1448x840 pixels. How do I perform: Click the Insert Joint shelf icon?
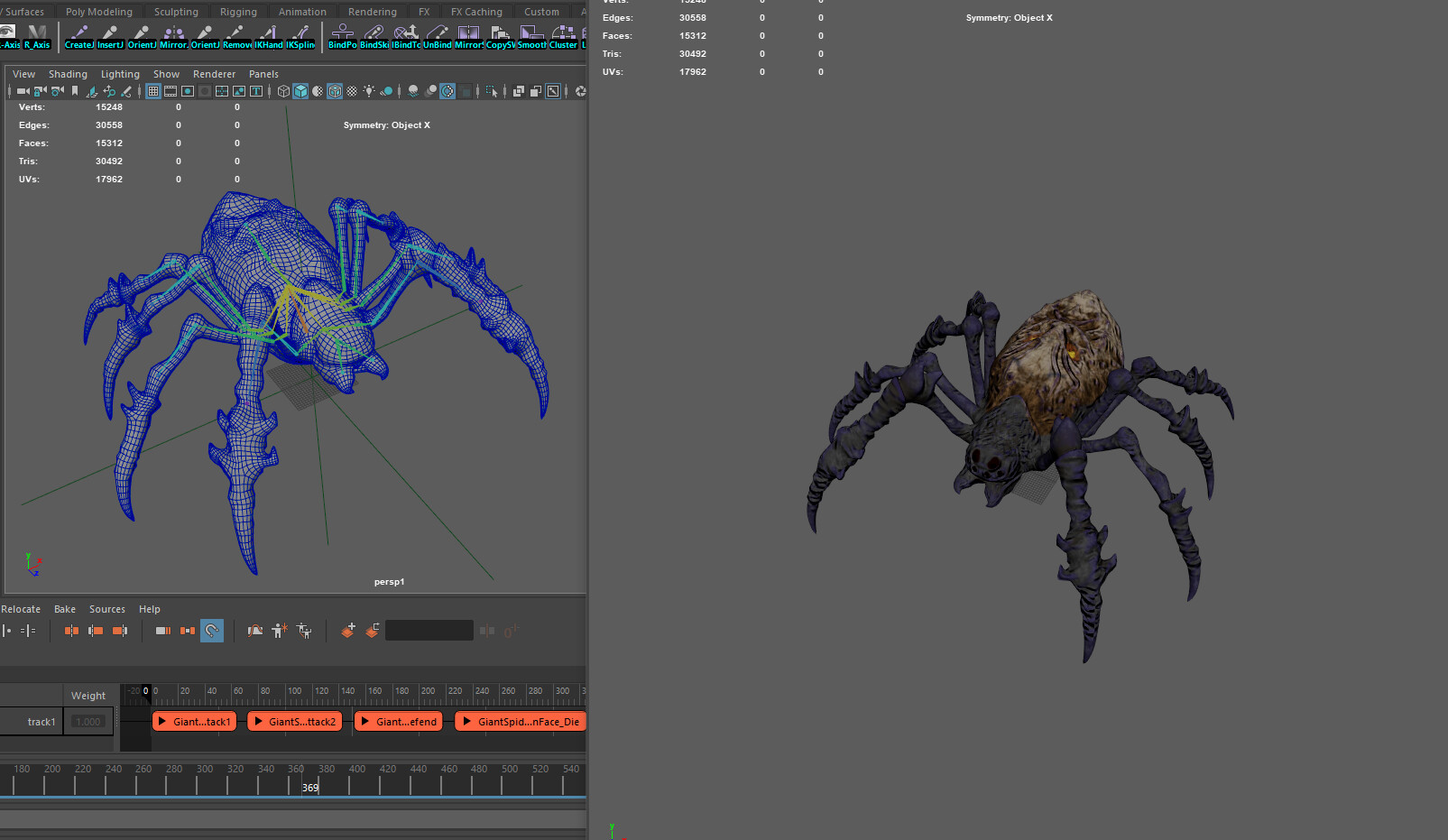[109, 36]
